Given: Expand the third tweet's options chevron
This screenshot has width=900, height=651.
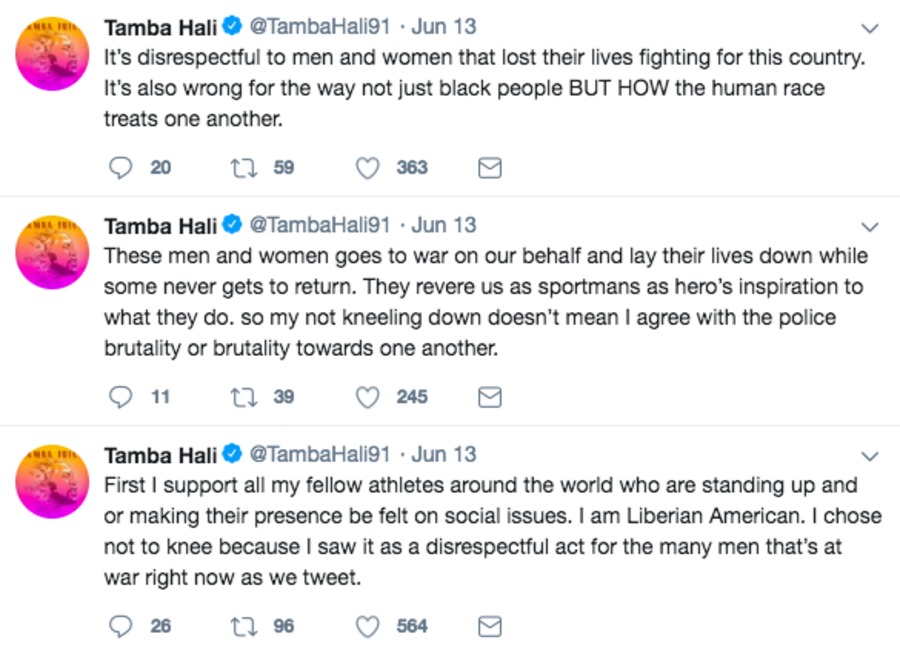Looking at the screenshot, I should click(x=870, y=456).
